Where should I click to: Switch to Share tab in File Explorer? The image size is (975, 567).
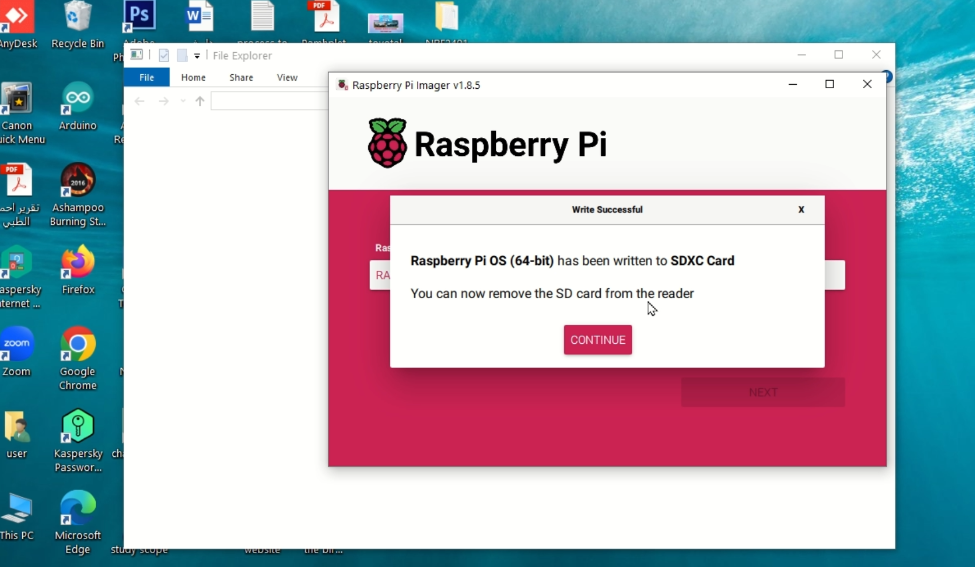(241, 77)
